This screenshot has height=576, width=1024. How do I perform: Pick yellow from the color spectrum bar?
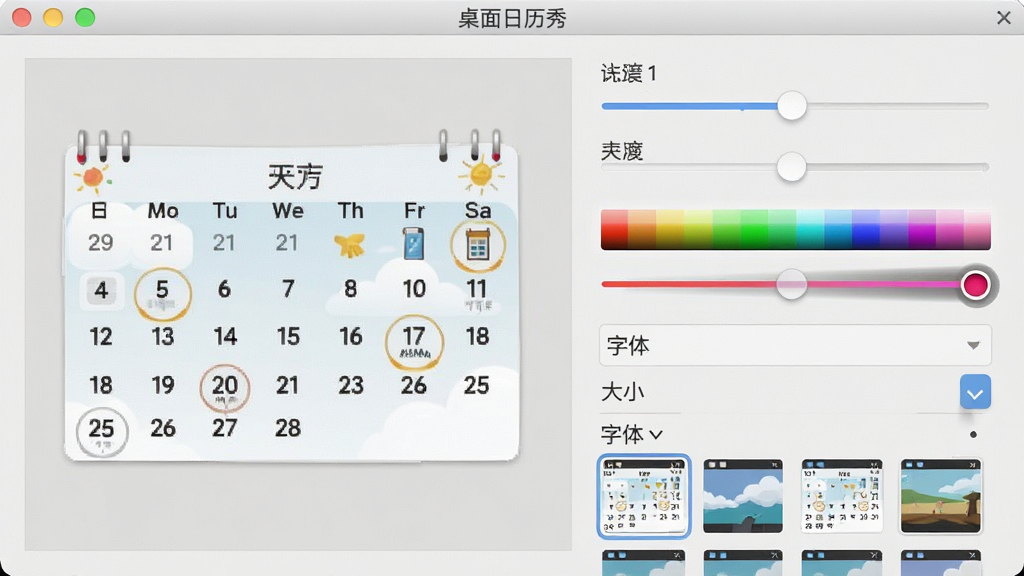[670, 230]
